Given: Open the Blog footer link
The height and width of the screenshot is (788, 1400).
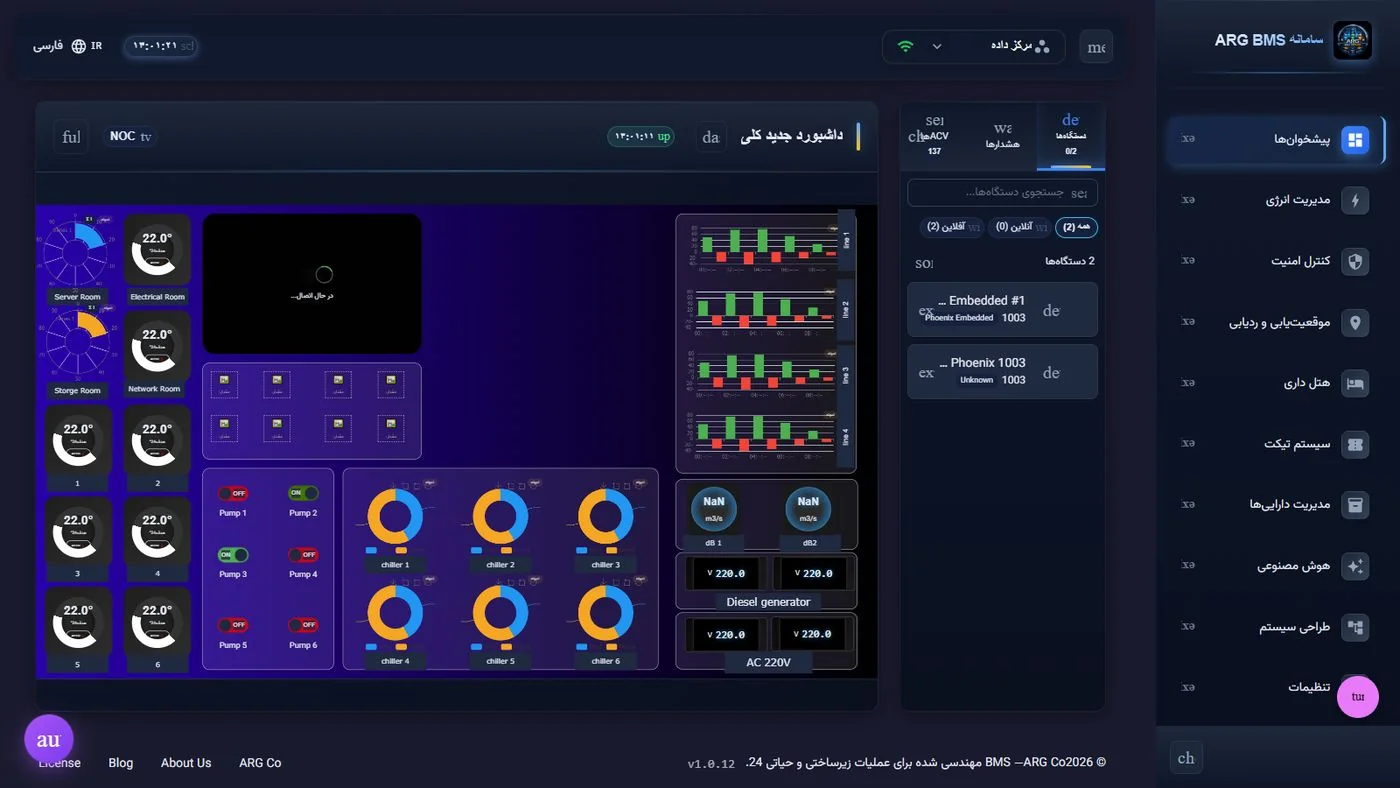Looking at the screenshot, I should tap(121, 763).
